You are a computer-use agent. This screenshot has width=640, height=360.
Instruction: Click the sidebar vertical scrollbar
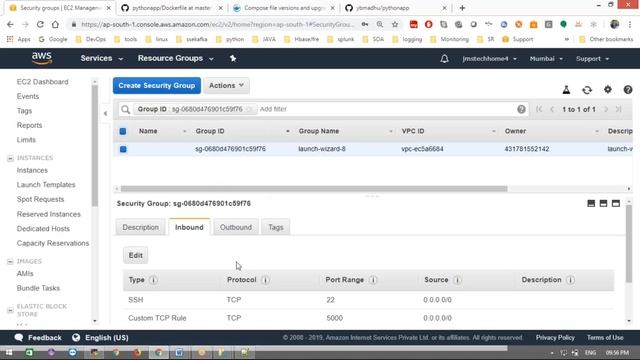pos(95,146)
